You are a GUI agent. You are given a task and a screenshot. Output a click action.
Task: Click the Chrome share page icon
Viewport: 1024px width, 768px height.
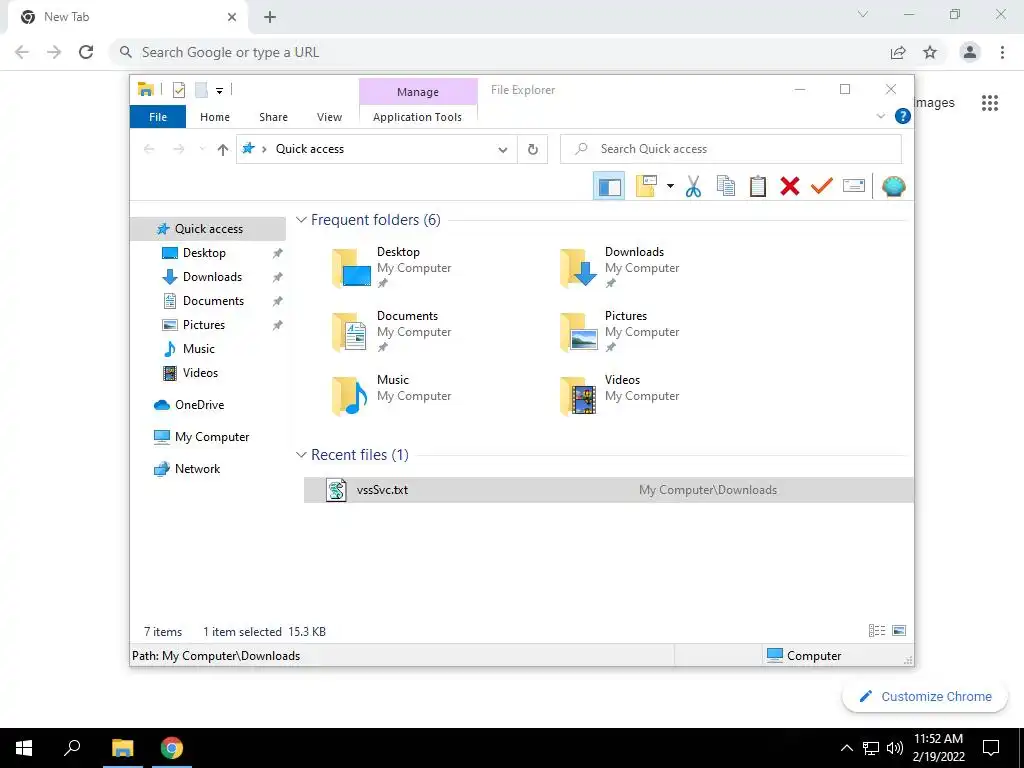click(x=898, y=52)
